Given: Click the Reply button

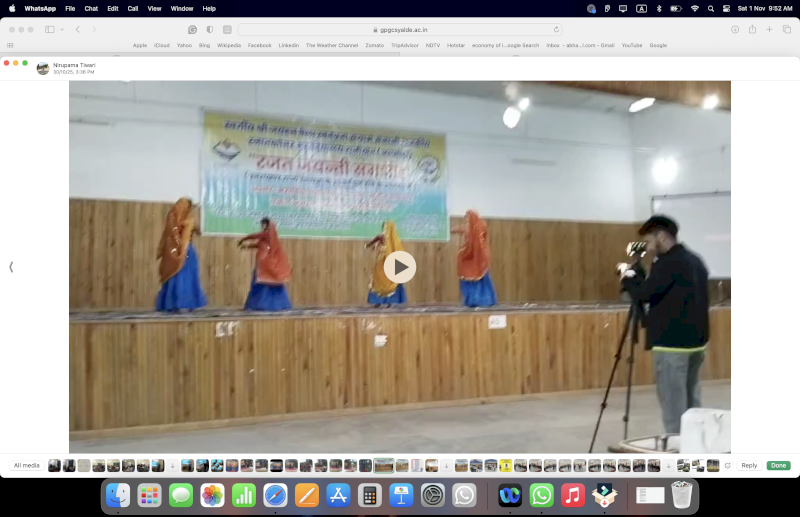Looking at the screenshot, I should click(x=749, y=466).
